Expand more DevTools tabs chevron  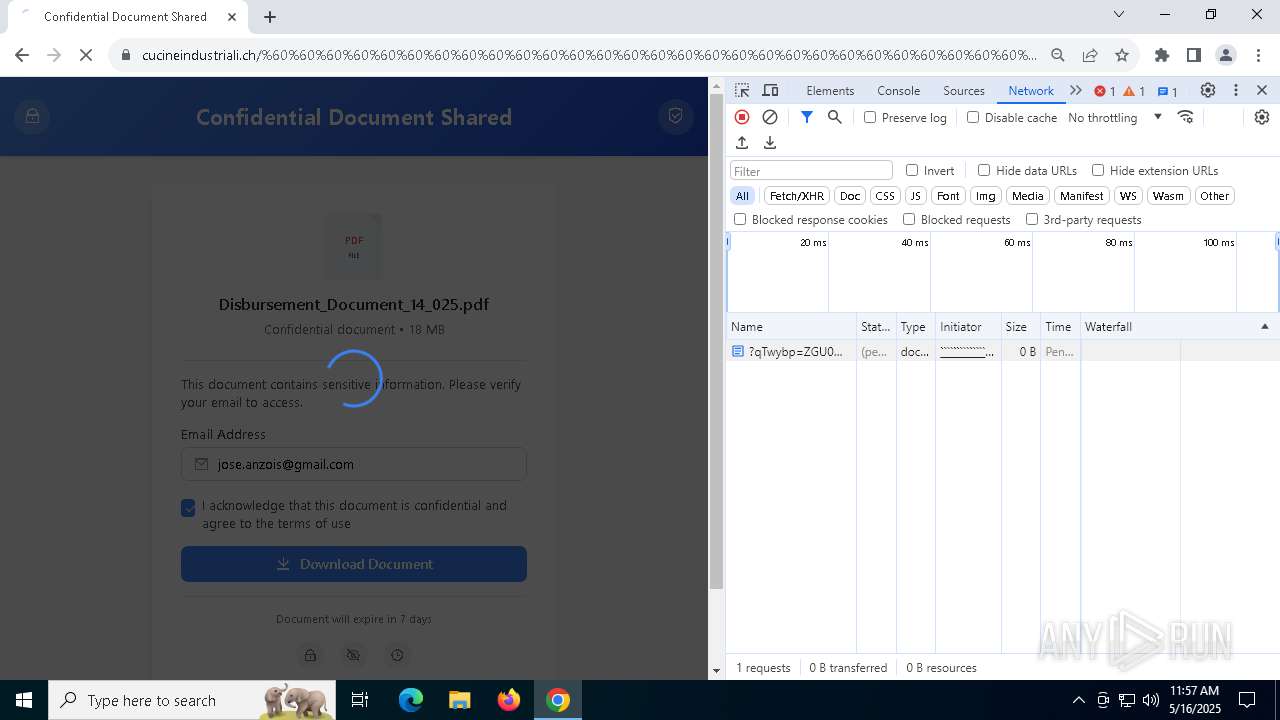(x=1076, y=90)
